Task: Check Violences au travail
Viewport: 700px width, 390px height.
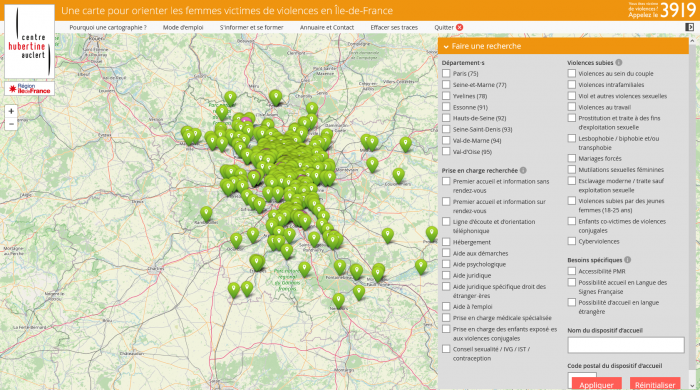Action: tap(572, 107)
